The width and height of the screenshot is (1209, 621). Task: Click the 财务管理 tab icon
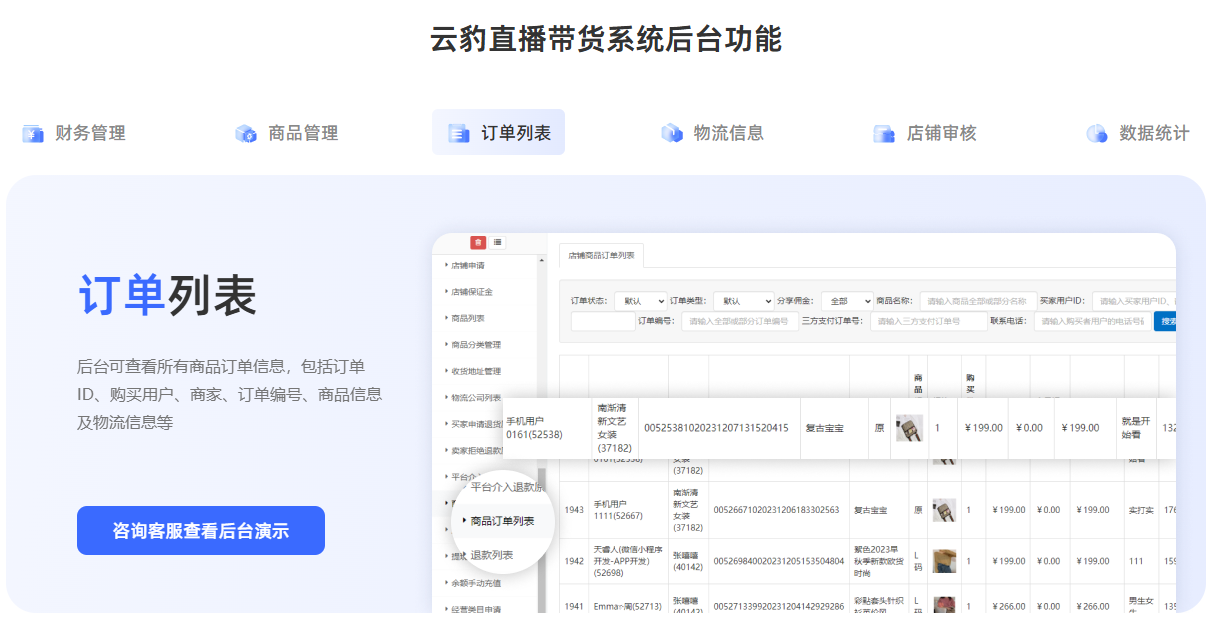click(33, 133)
